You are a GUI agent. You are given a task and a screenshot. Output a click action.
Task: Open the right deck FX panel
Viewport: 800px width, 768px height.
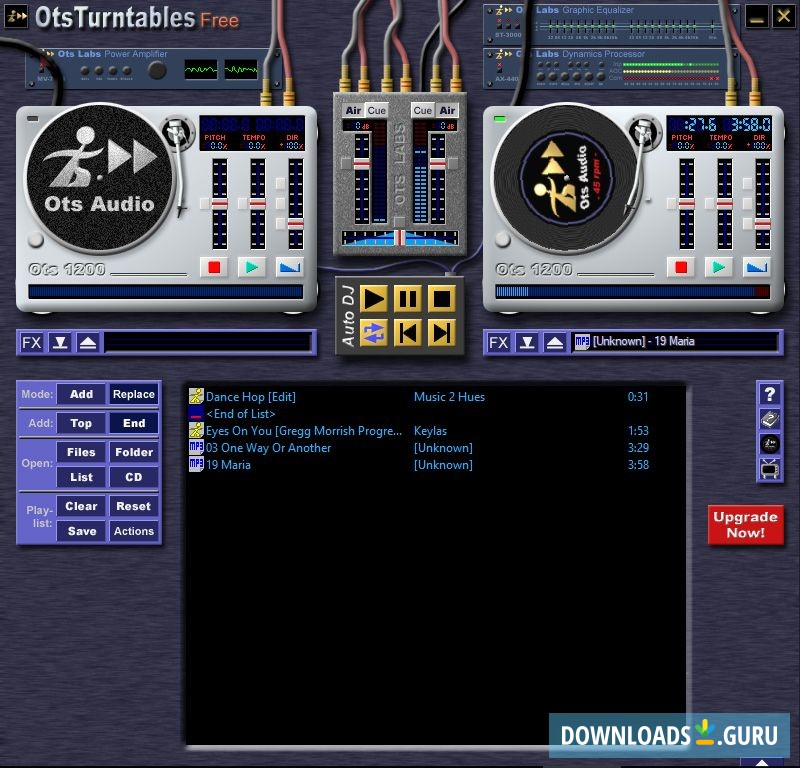tap(498, 342)
